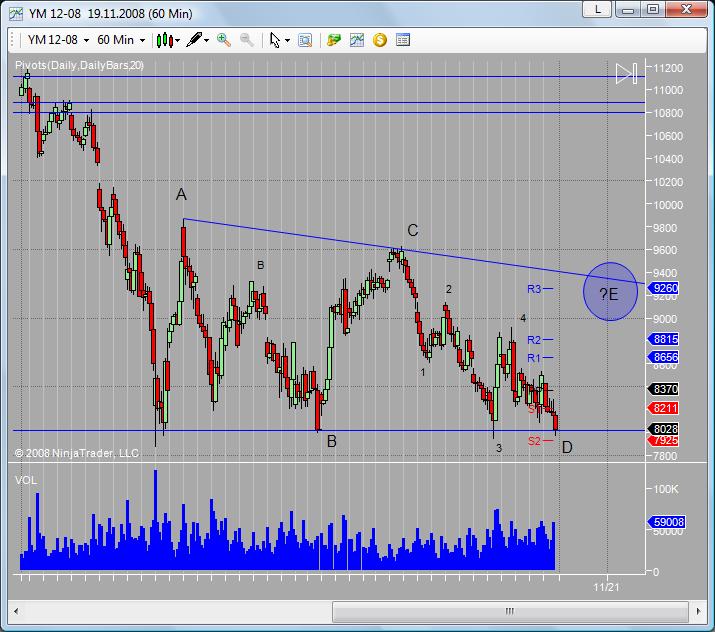
Task: Open the YM 12-08 instrument dropdown
Action: pyautogui.click(x=58, y=40)
